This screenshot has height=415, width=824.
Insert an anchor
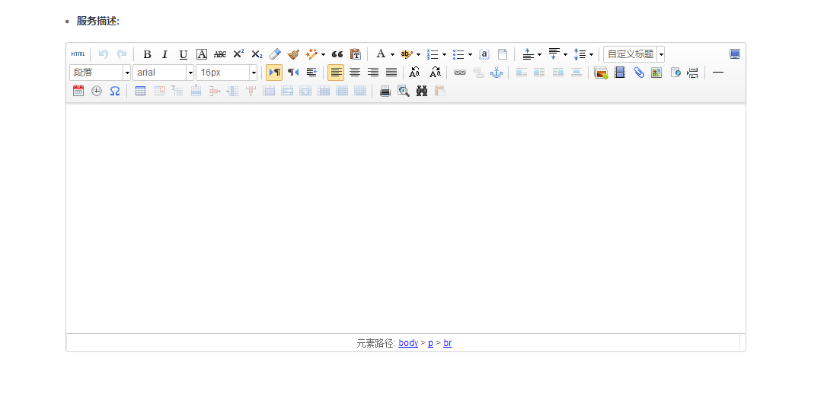click(x=496, y=72)
